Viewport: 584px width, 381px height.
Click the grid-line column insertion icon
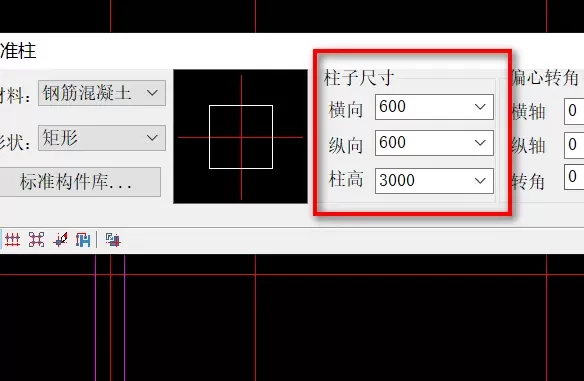(x=12, y=240)
